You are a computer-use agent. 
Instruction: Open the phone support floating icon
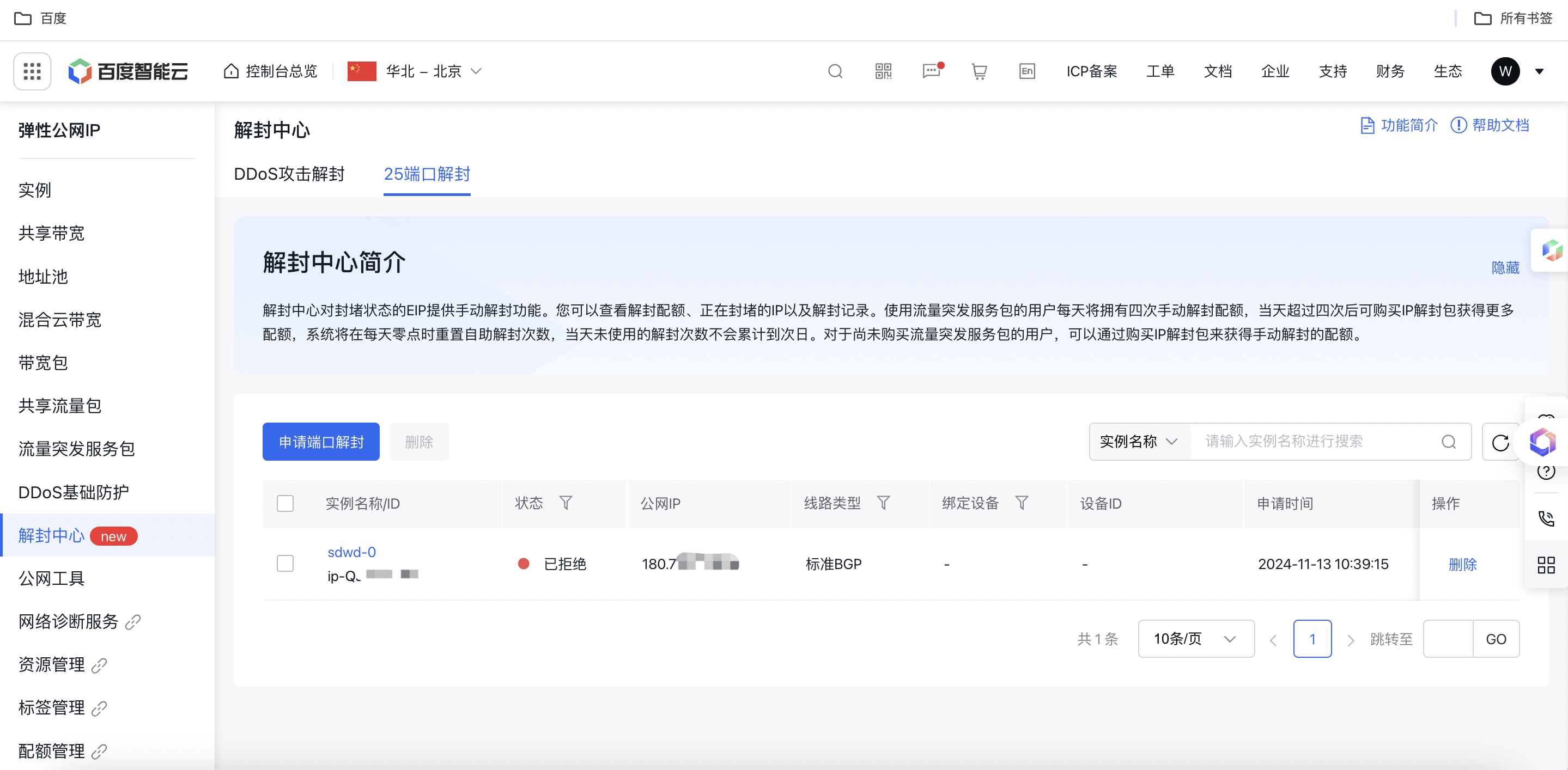click(x=1546, y=518)
